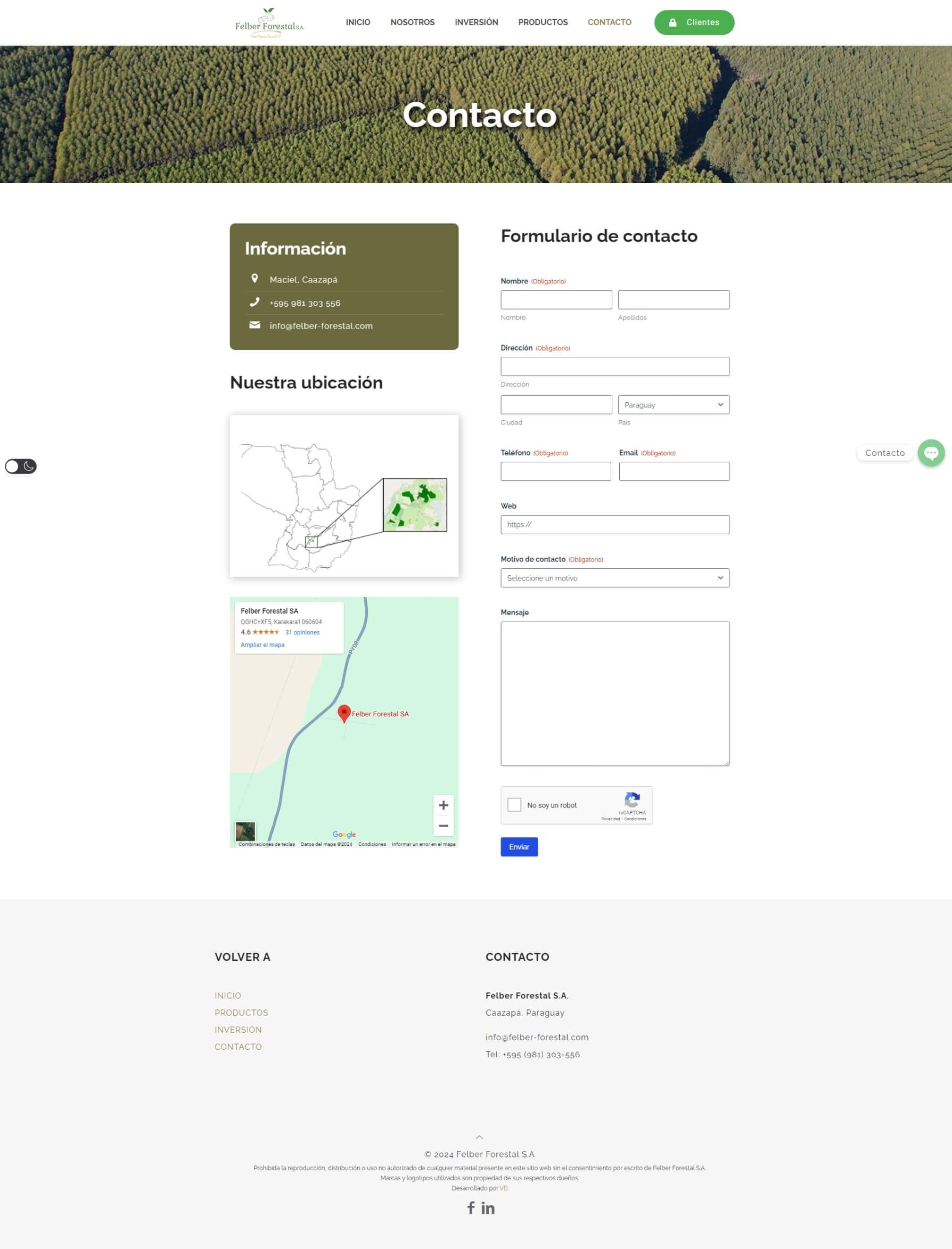This screenshot has height=1249, width=952.
Task: Expand the Motivo de contacto dropdown
Action: (x=615, y=578)
